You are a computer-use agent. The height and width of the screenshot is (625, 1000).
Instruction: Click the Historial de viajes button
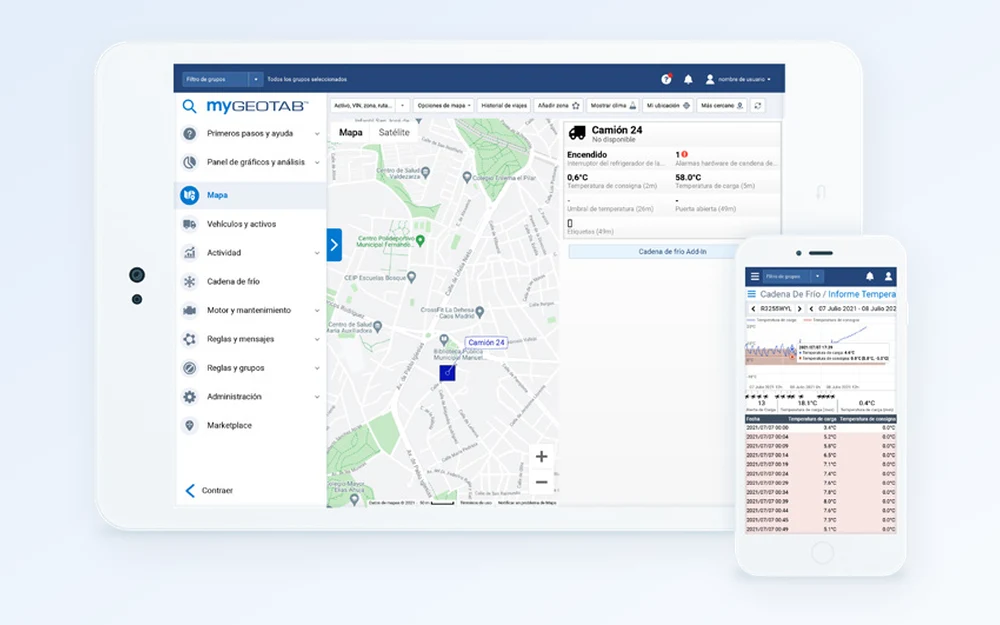(504, 105)
